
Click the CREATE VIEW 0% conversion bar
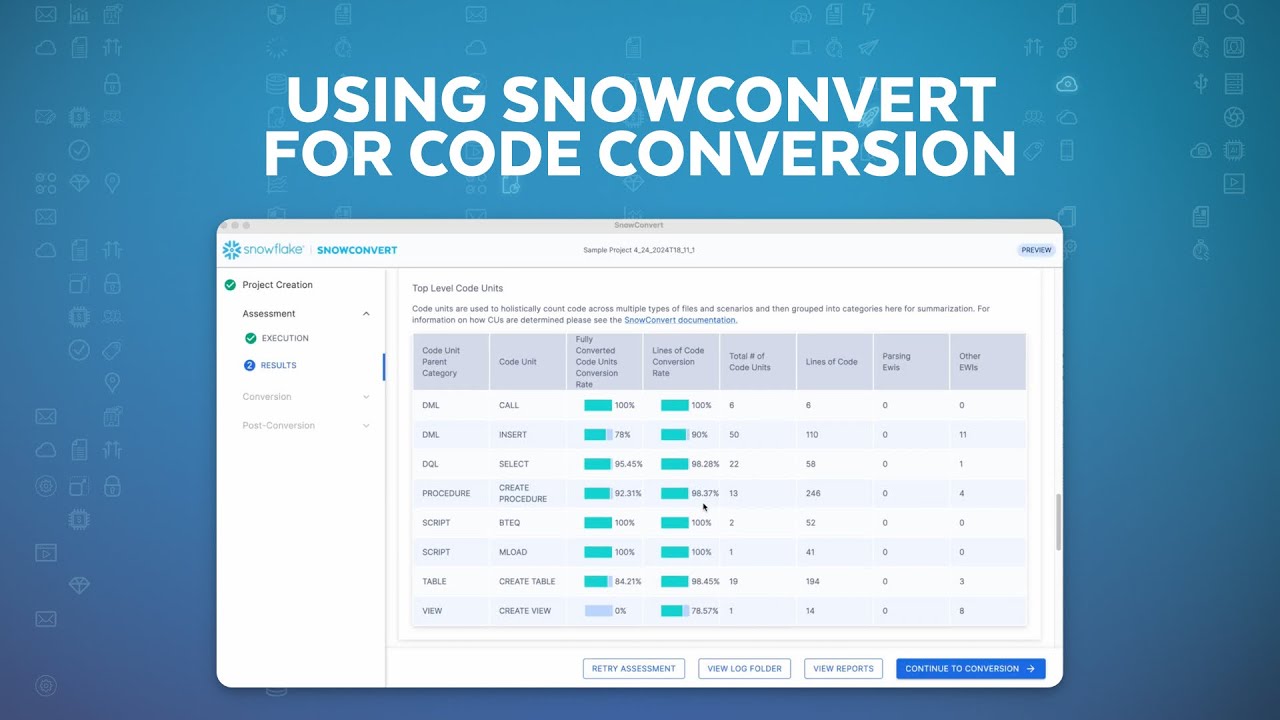(598, 611)
